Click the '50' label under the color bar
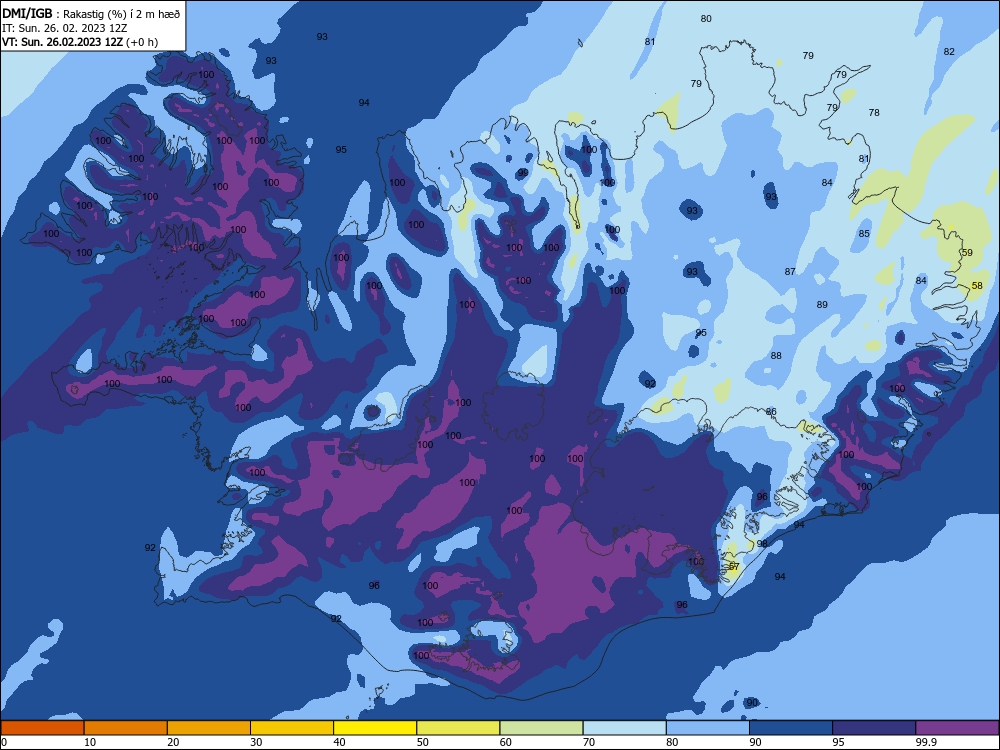Screen dimensions: 1000x750 [422, 742]
